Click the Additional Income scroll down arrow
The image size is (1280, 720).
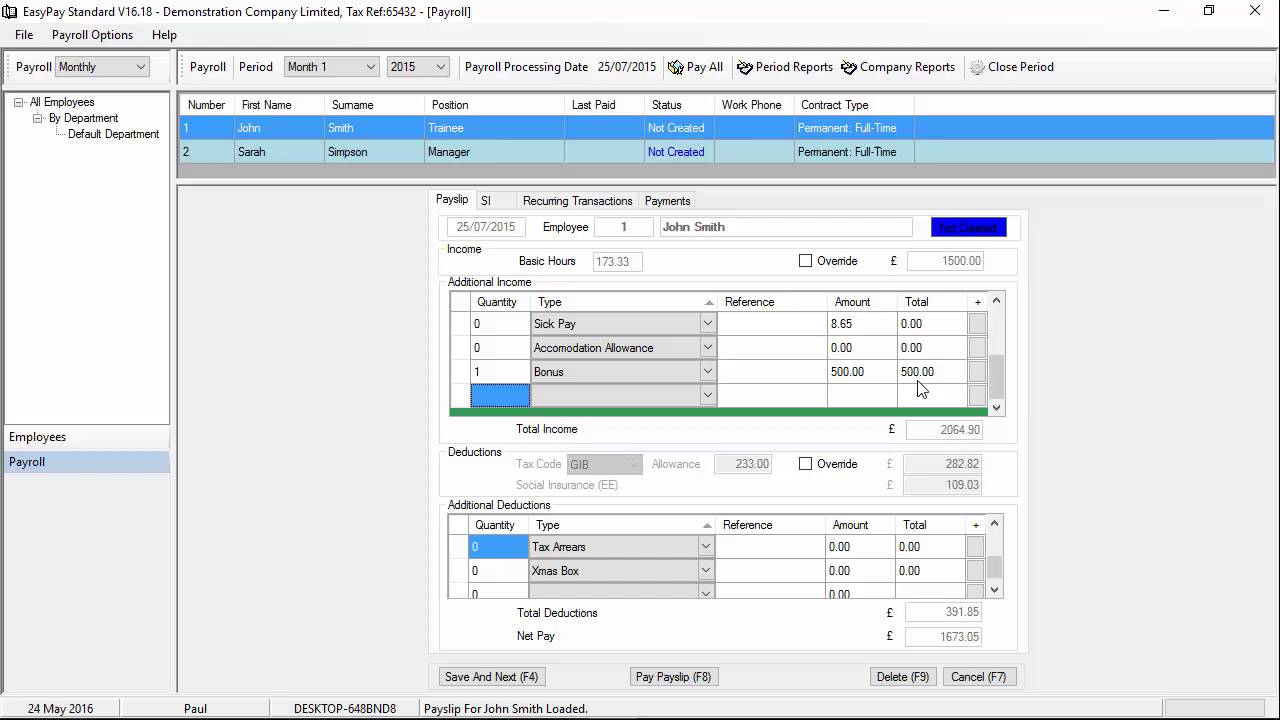996,408
